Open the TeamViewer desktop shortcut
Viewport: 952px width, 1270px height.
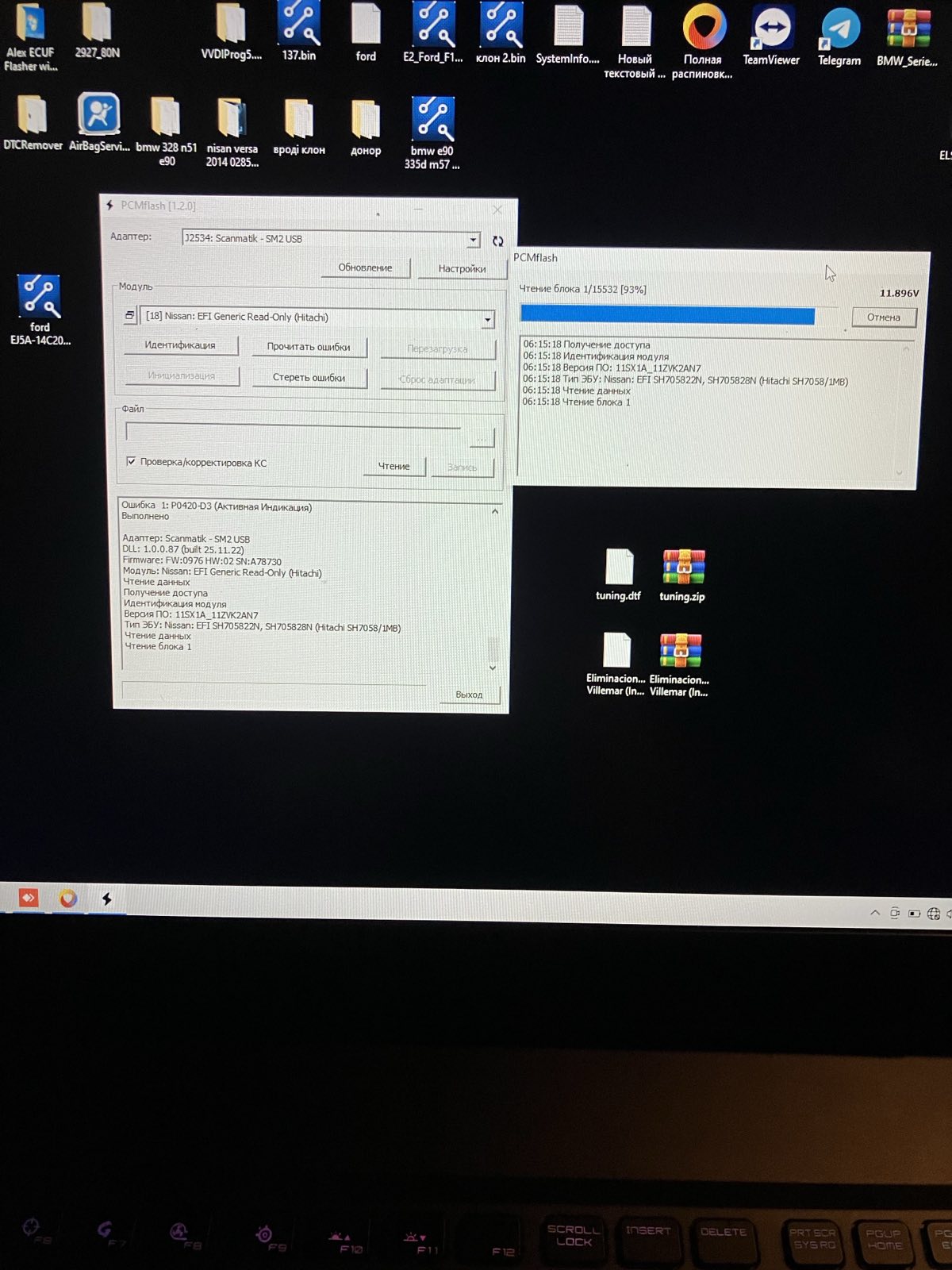tap(771, 35)
